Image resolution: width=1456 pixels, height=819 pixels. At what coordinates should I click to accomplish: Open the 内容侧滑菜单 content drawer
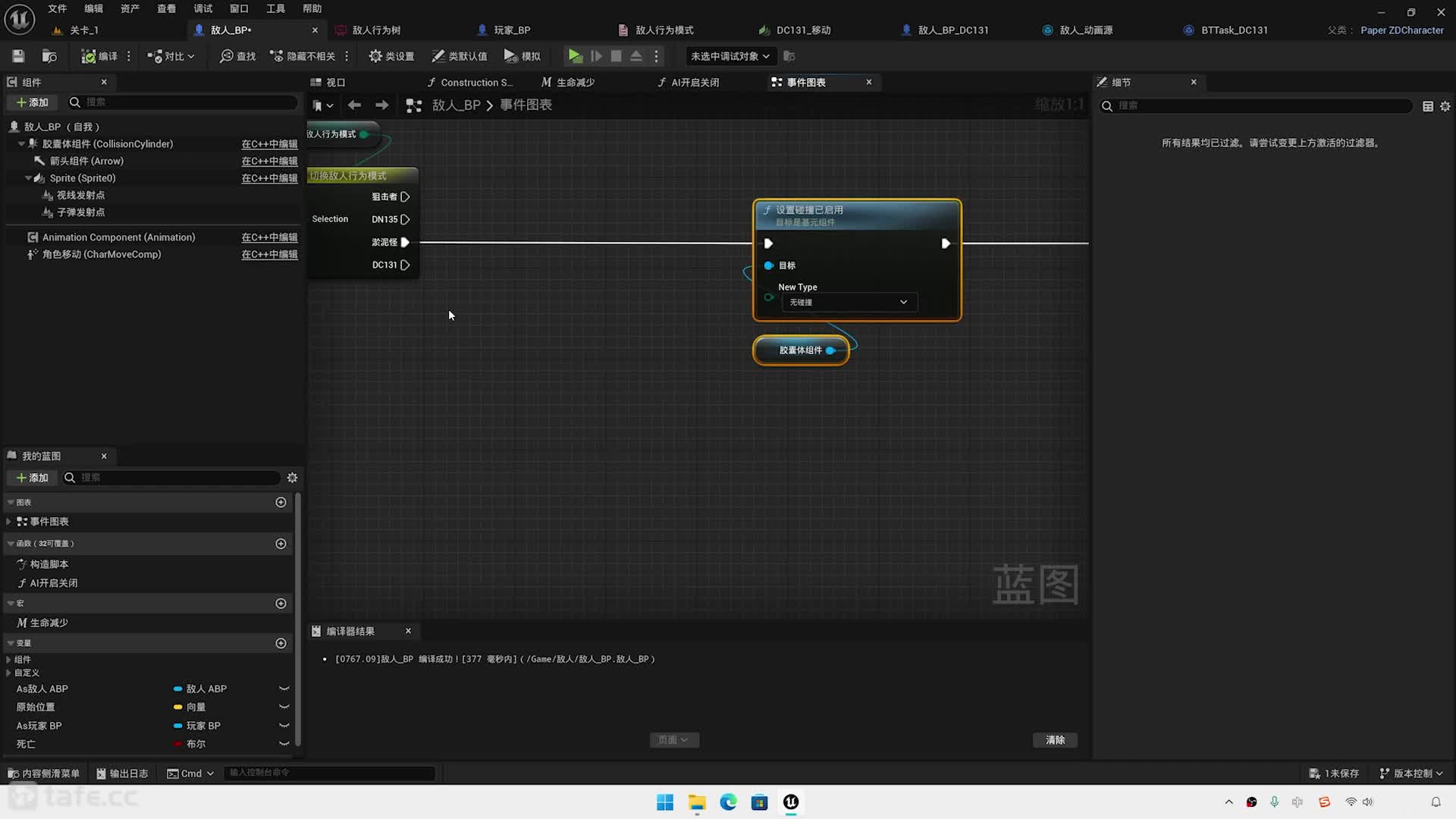43,773
